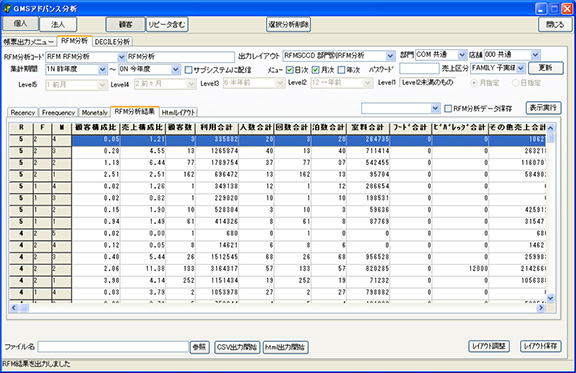576x373 pixels.
Task: Uncheck the 日次 menu checkbox
Action: (289, 69)
